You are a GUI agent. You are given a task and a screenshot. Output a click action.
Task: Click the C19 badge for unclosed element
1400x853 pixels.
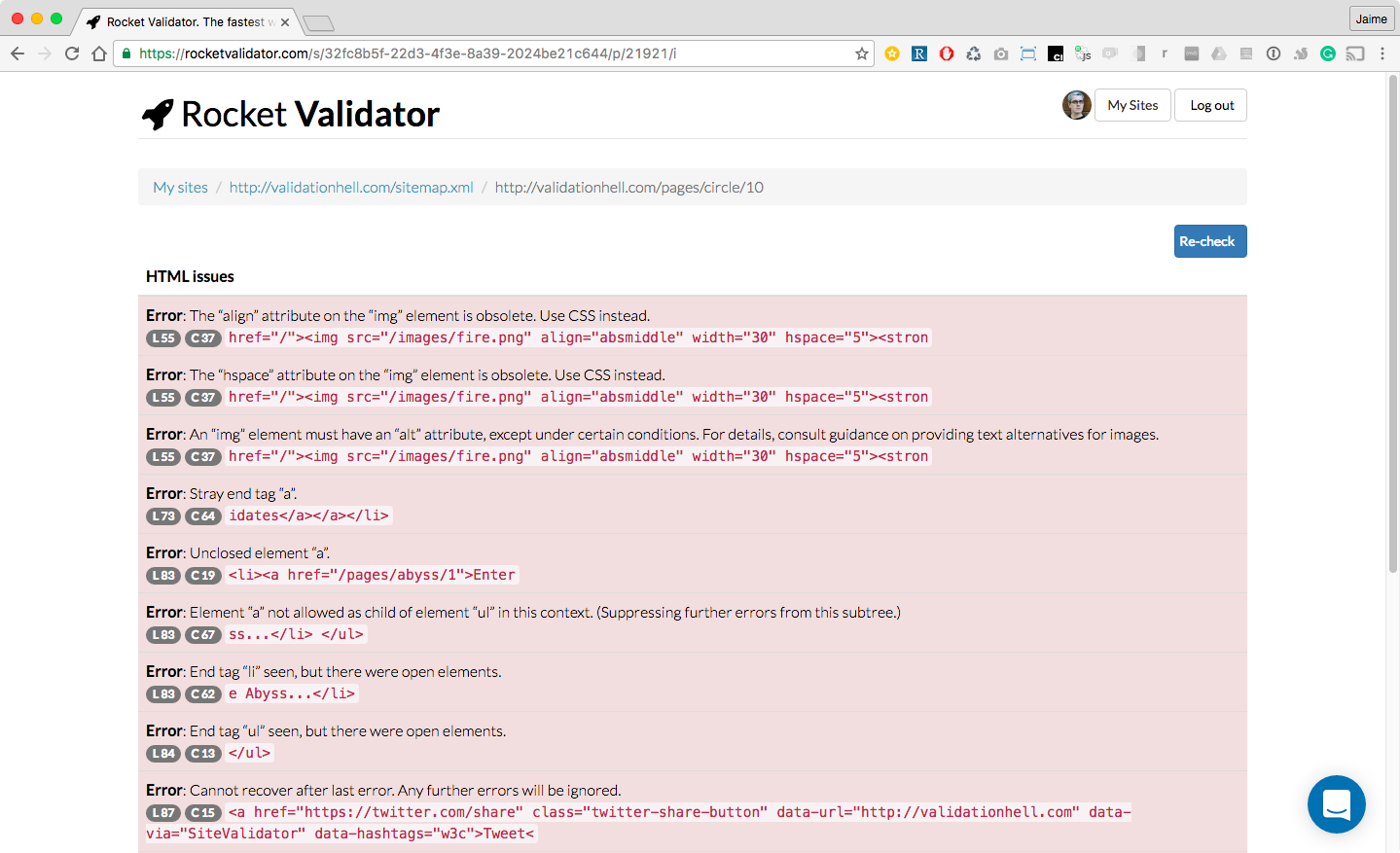(203, 576)
